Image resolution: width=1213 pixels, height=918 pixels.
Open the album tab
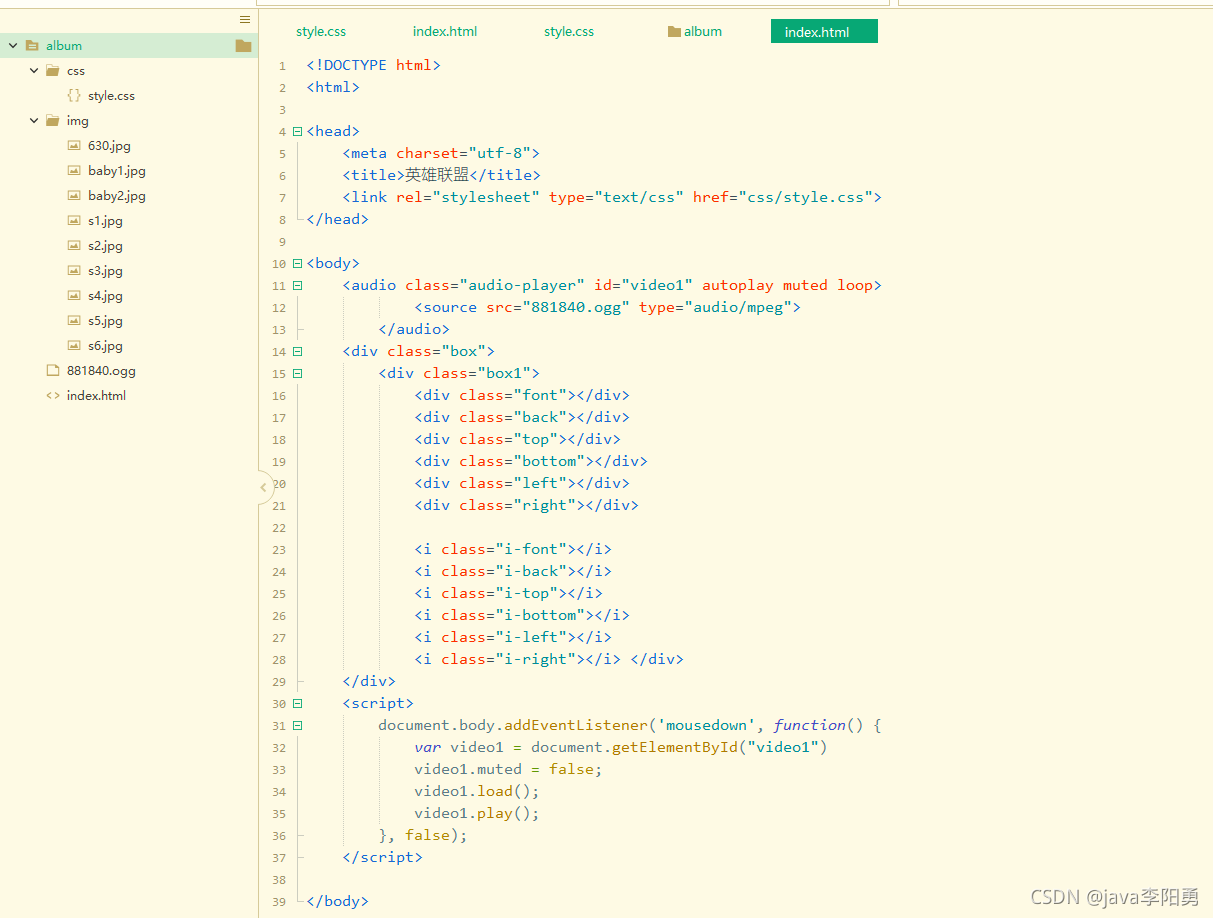(695, 31)
